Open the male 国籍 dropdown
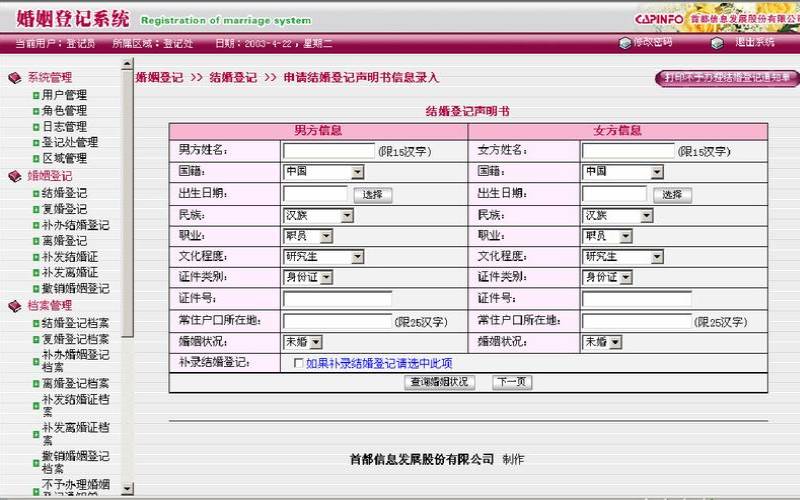This screenshot has height=500, width=800. [323, 172]
